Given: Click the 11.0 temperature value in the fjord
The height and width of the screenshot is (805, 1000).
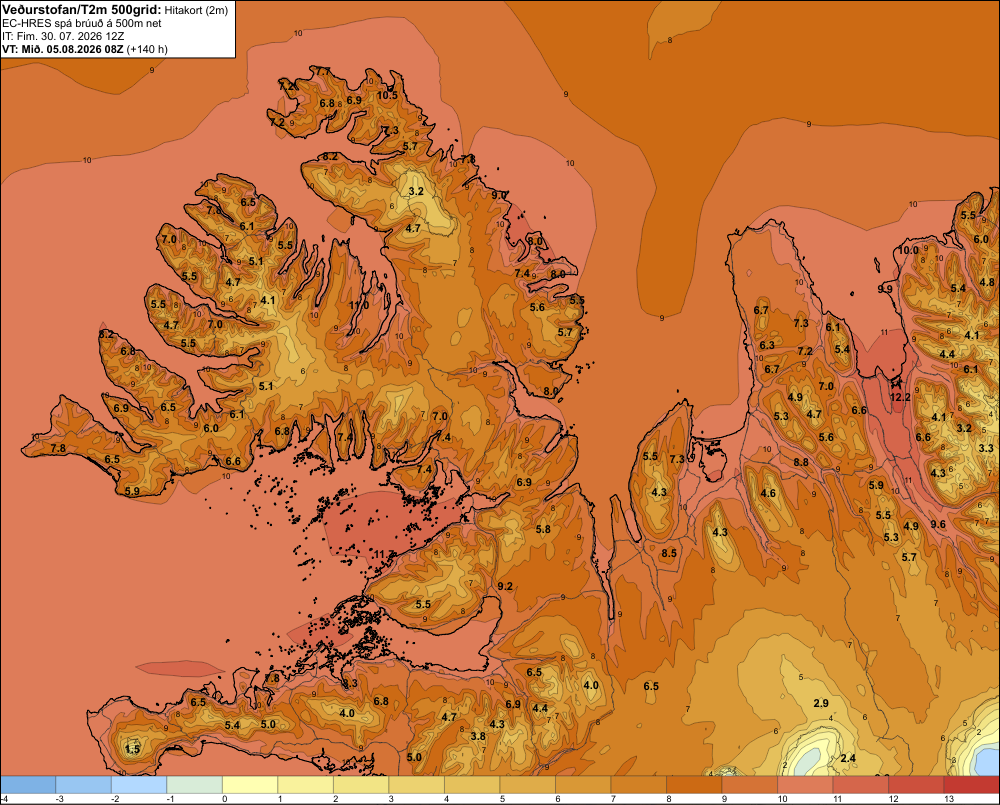Looking at the screenshot, I should pos(358,305).
